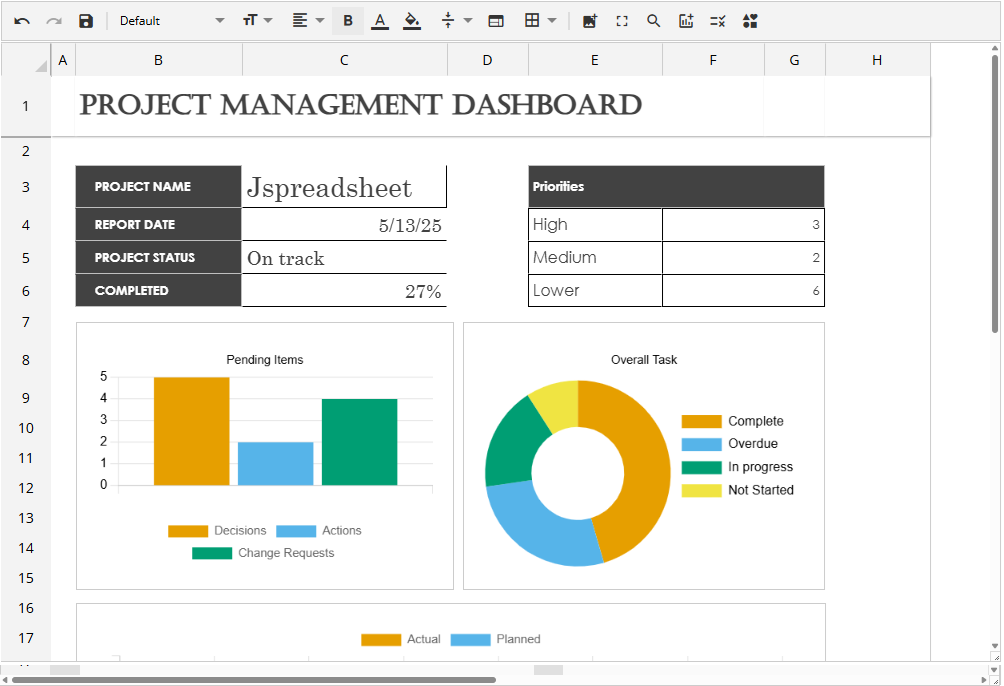
Task: Toggle bold formatting button
Action: coord(348,21)
